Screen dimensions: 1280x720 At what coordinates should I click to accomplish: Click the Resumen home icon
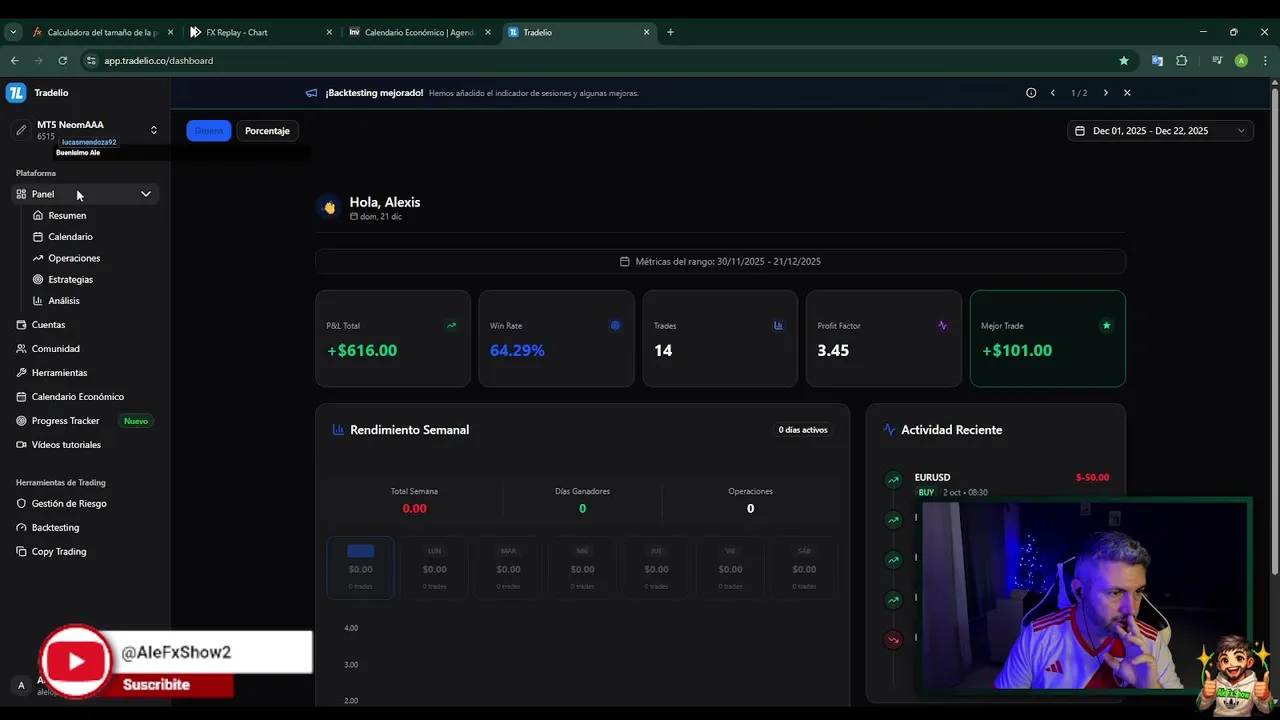point(38,216)
